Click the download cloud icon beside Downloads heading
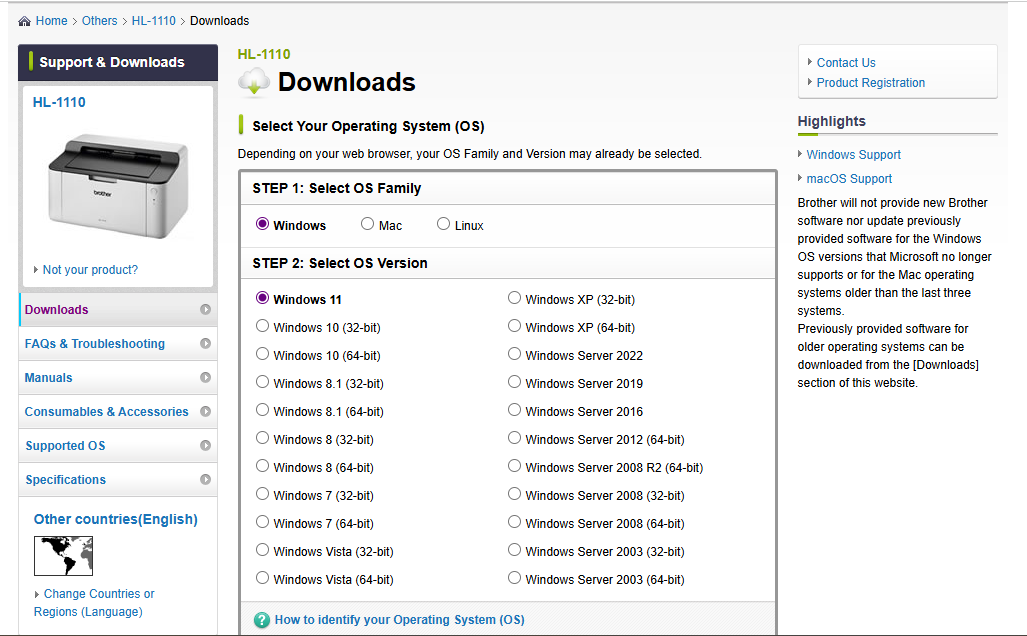 click(x=254, y=82)
